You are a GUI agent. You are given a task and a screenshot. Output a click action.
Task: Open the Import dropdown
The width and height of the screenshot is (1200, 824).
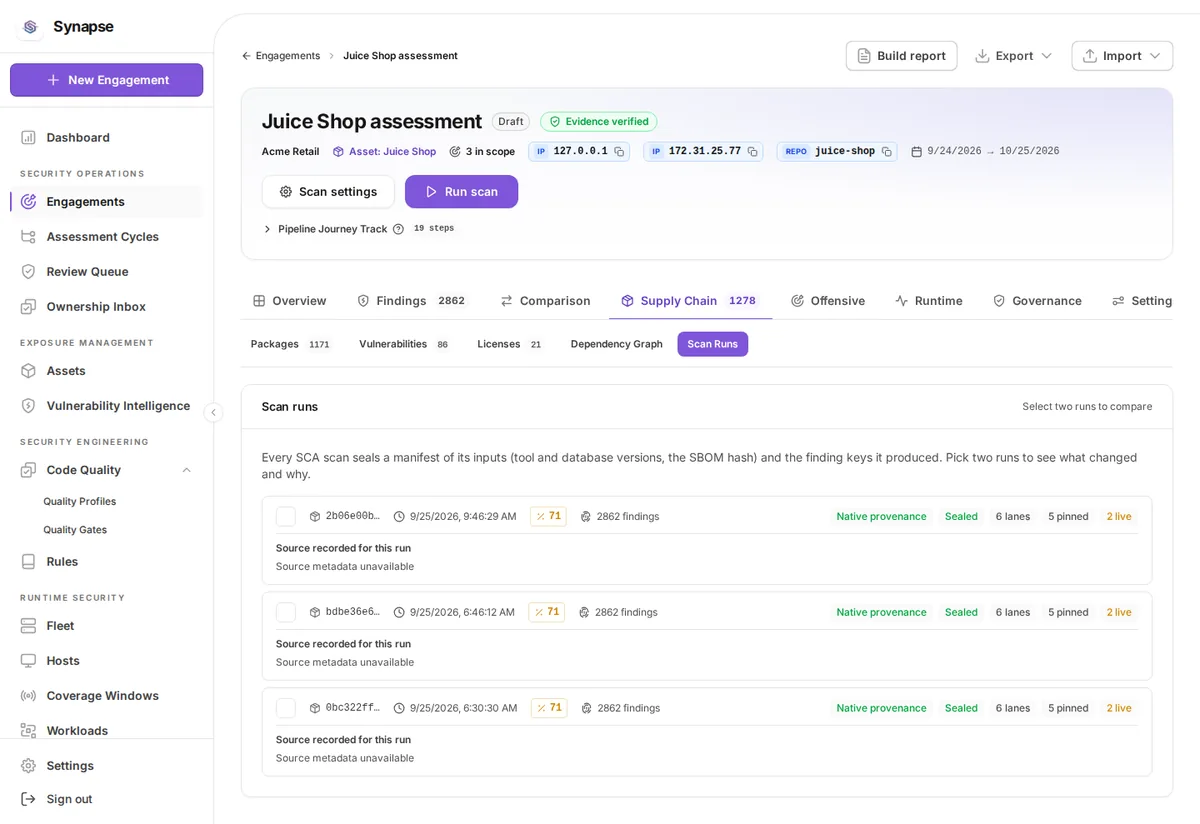(x=1122, y=56)
